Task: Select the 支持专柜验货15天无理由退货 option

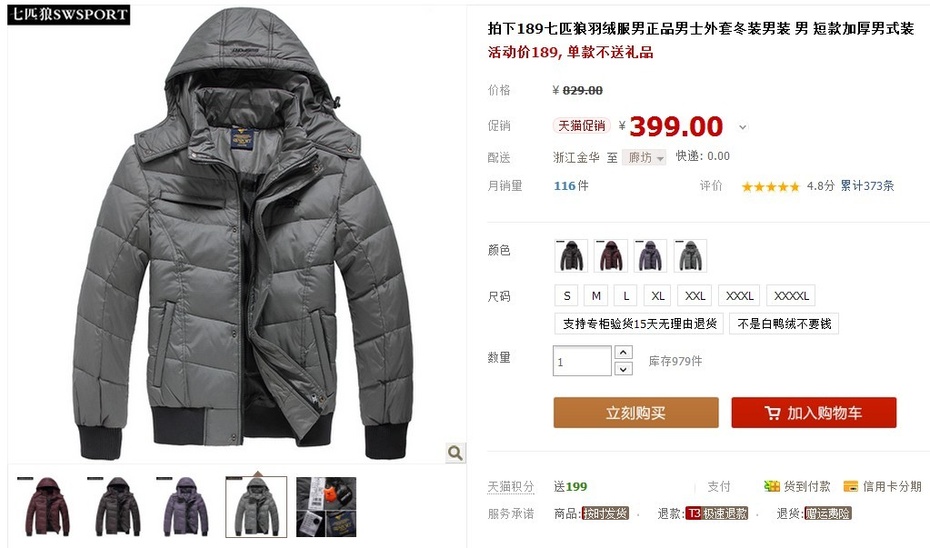Action: pyautogui.click(x=639, y=324)
